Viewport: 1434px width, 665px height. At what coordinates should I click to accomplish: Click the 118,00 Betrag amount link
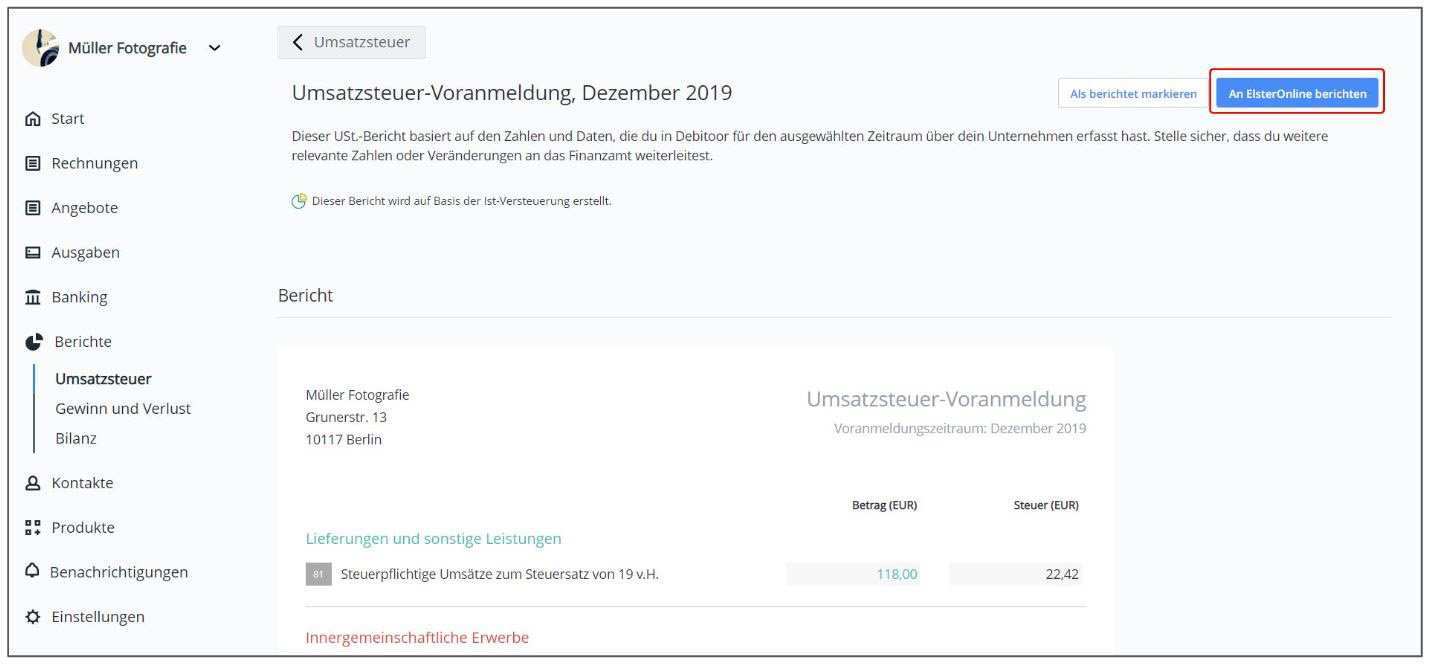tap(897, 574)
